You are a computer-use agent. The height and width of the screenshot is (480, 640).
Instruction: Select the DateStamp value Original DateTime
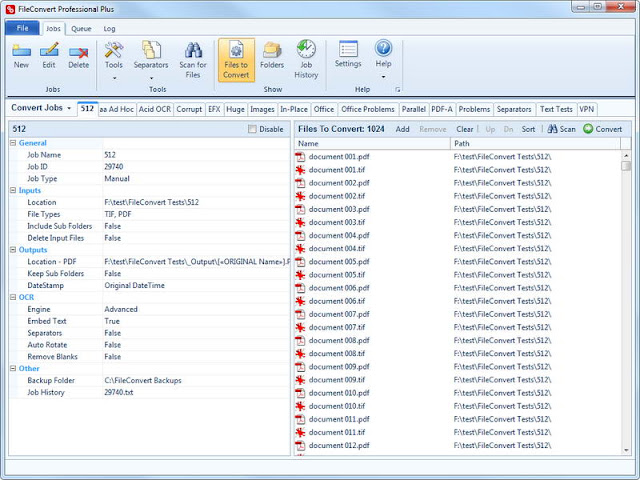134,285
